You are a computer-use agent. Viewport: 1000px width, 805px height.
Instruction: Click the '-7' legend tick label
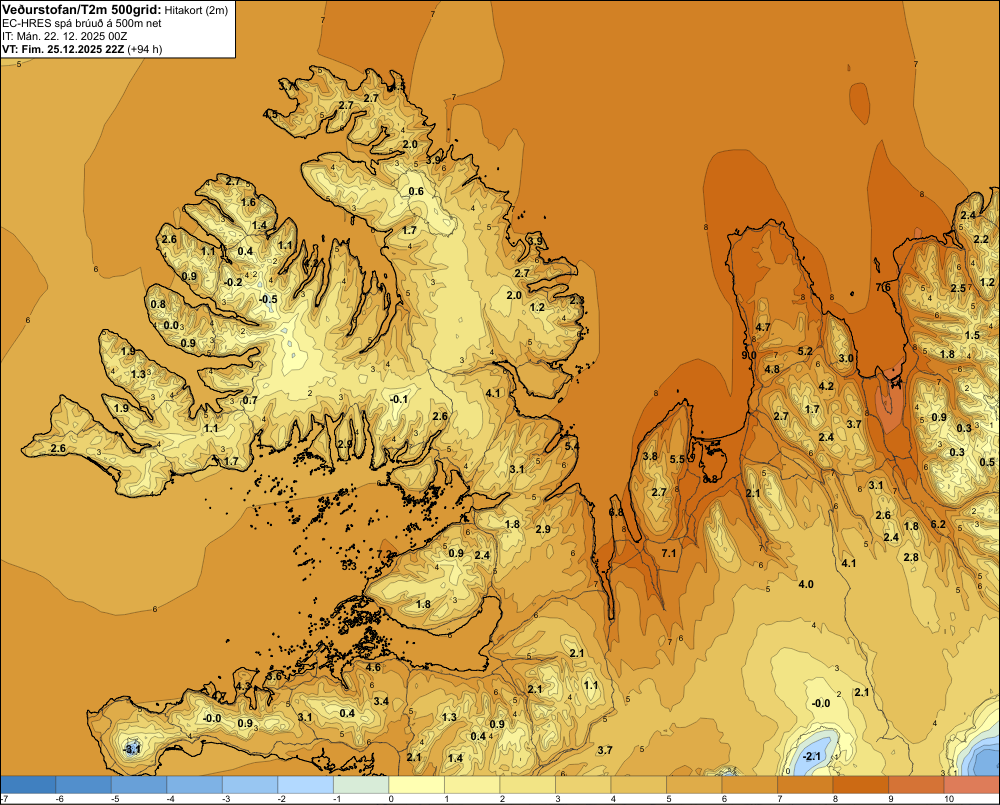click(x=4, y=799)
